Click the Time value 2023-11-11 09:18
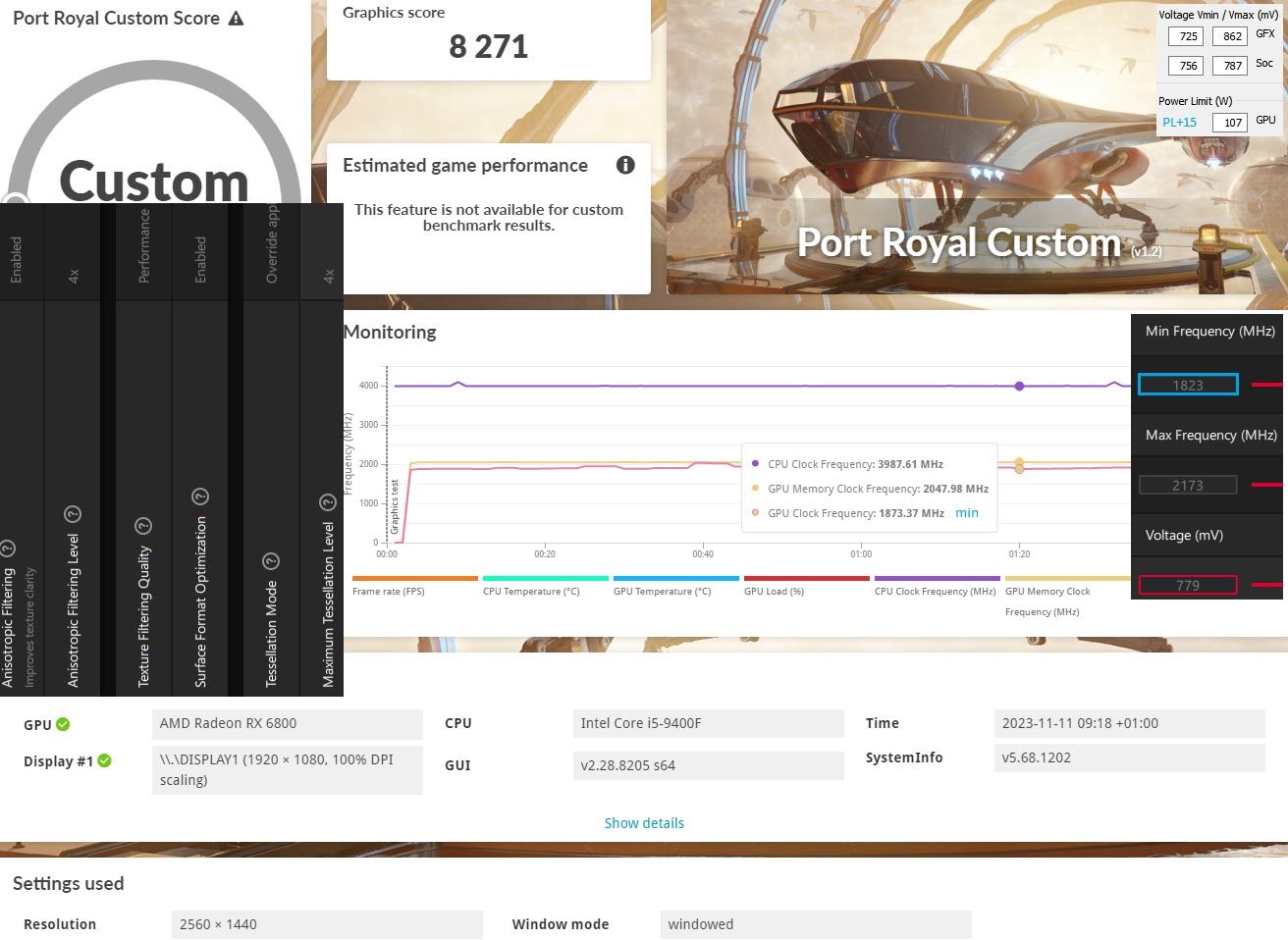 pyautogui.click(x=1129, y=724)
